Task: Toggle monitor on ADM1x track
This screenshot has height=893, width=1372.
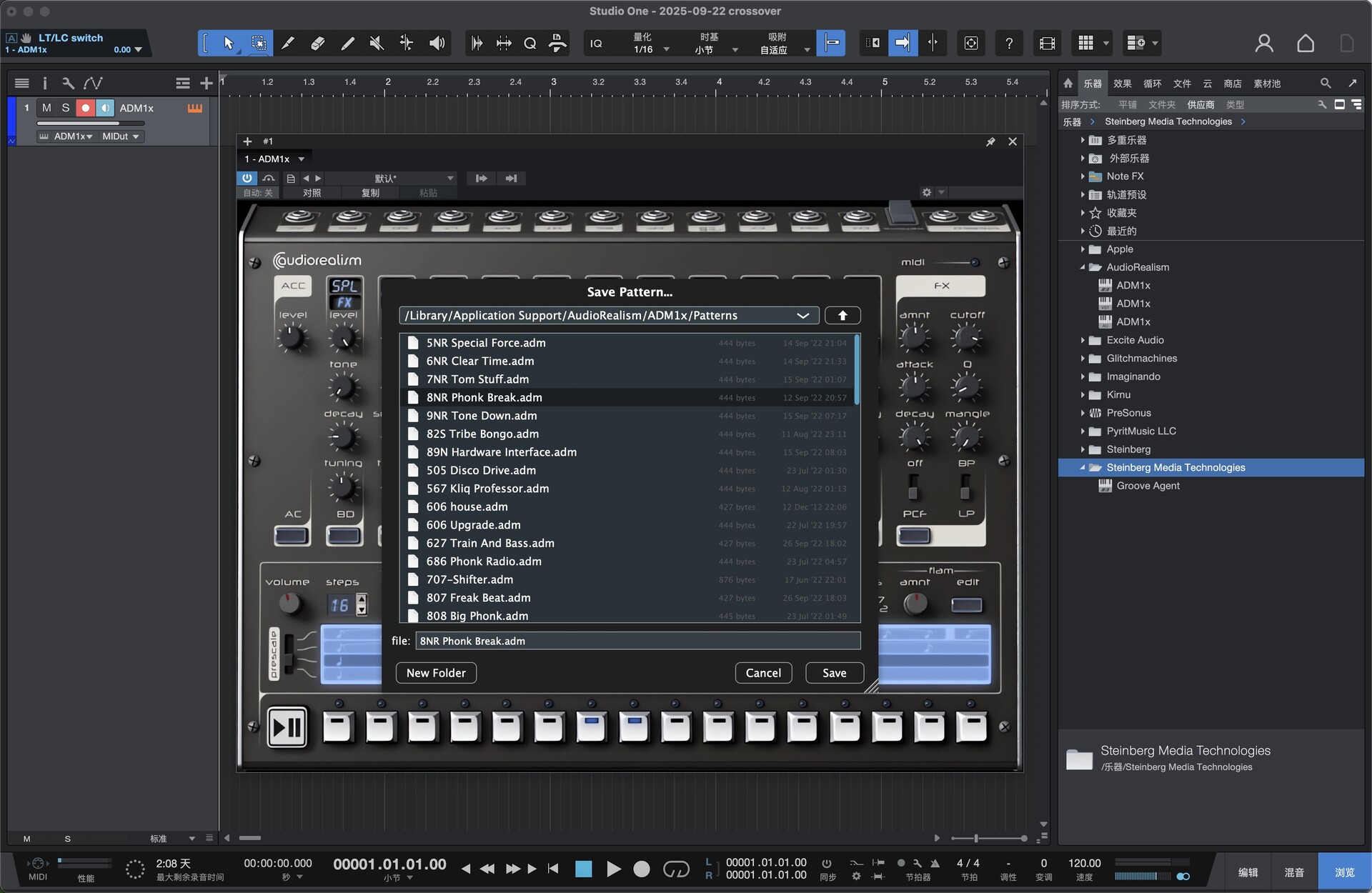Action: coord(105,108)
